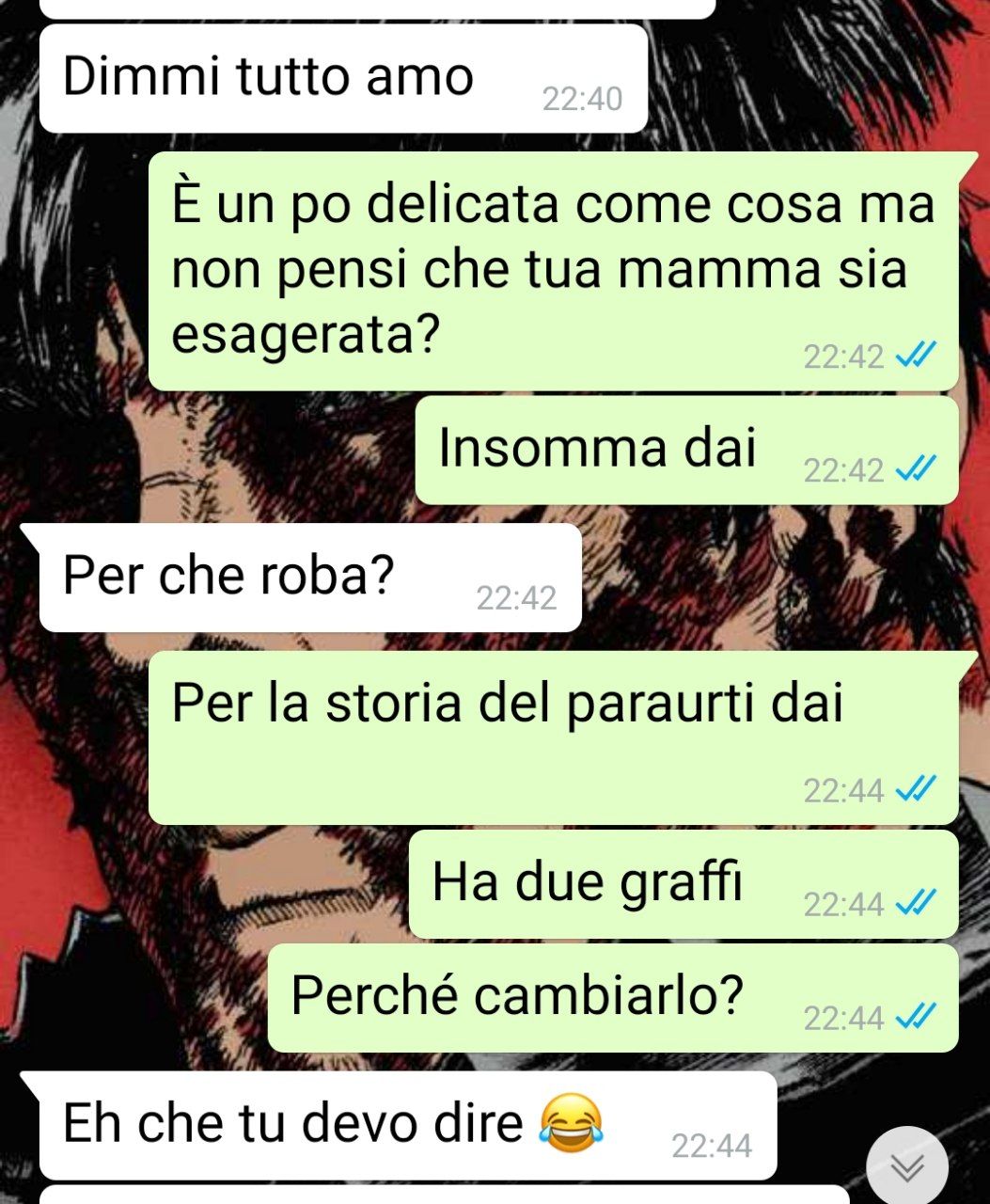Select 'Per la storia del paraurti dai' message
This screenshot has height=1204, width=990.
click(x=554, y=737)
